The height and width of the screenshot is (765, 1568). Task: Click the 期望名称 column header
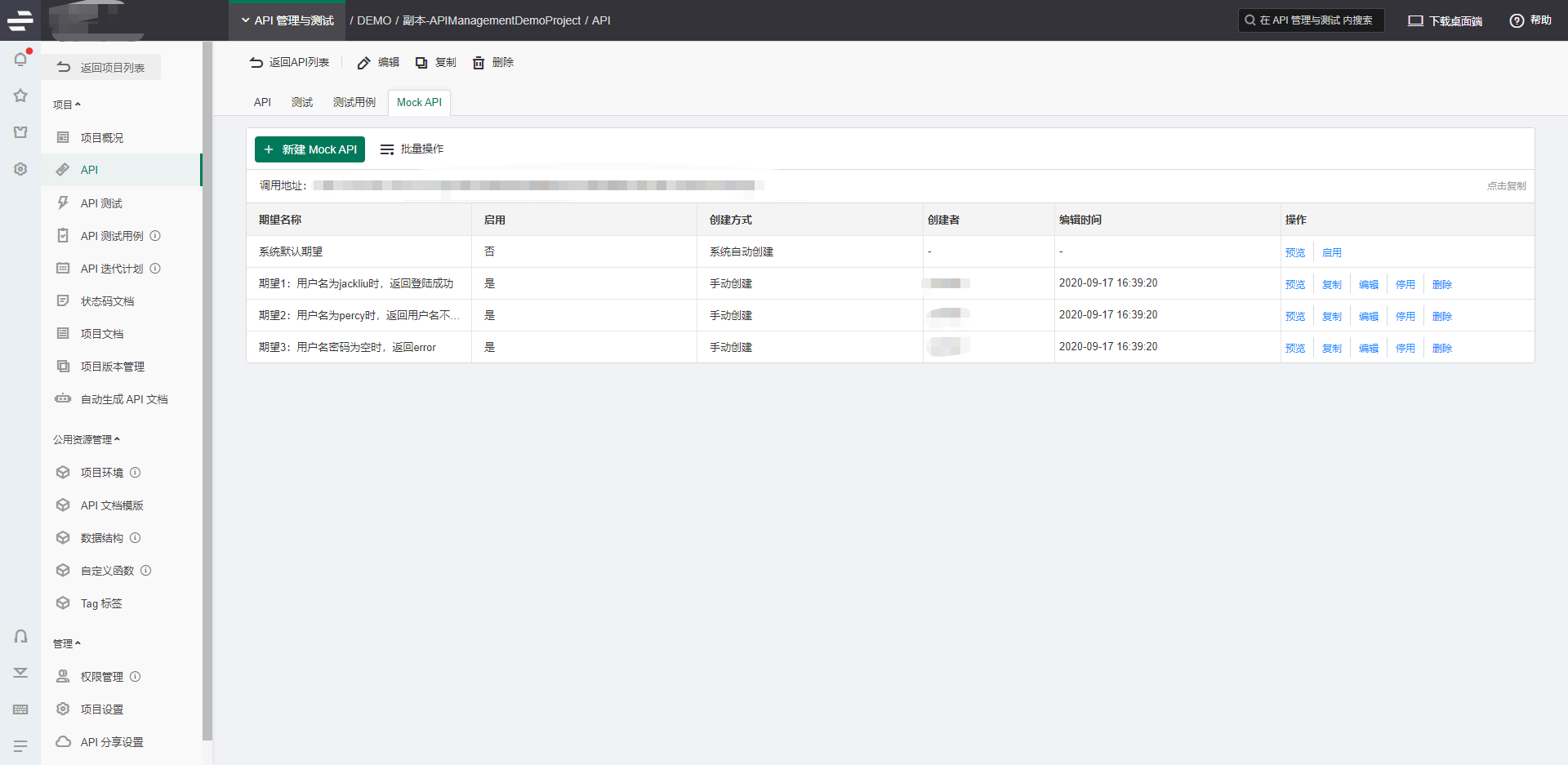(280, 220)
